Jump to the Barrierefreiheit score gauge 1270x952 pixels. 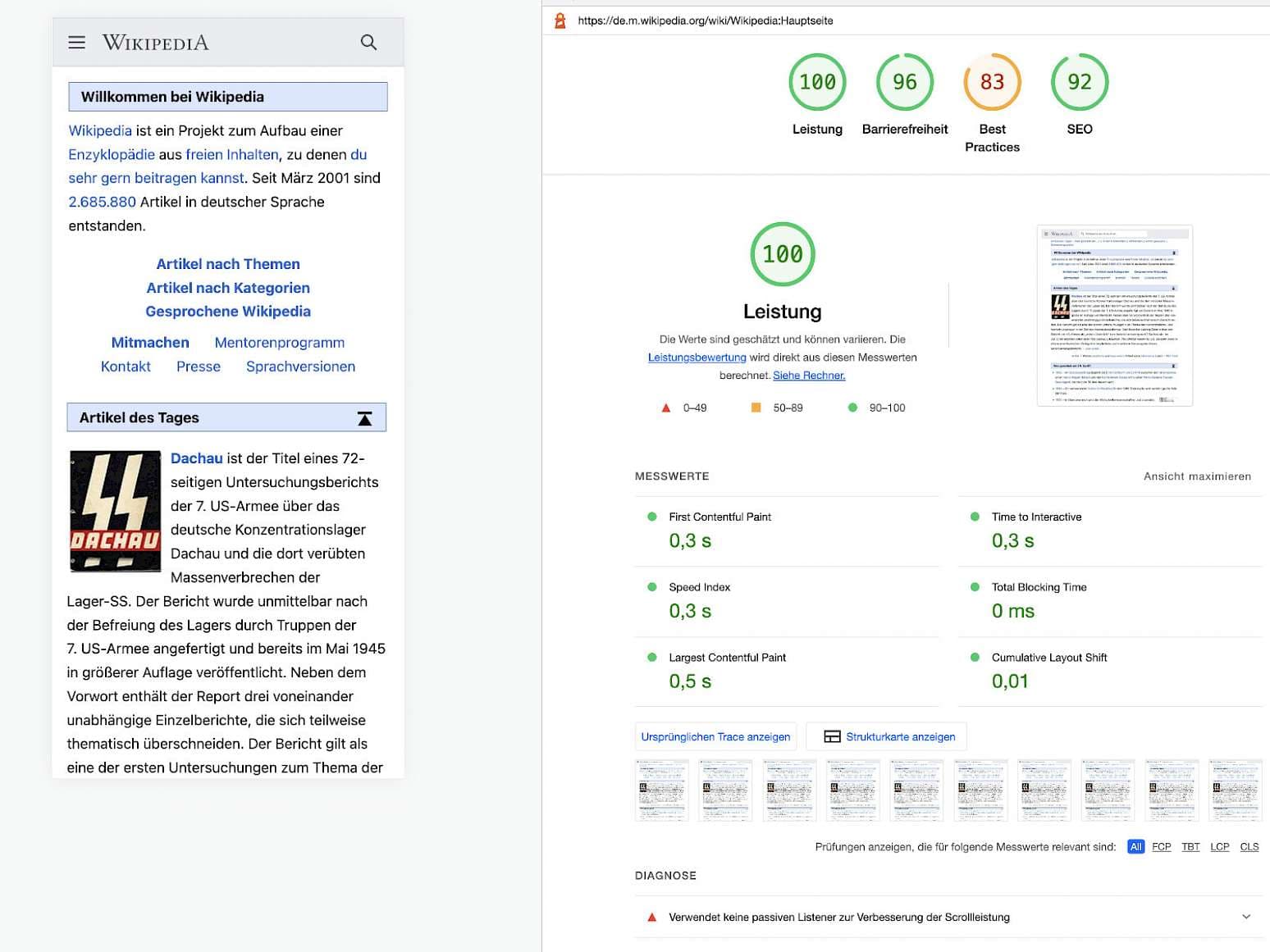pyautogui.click(x=905, y=82)
